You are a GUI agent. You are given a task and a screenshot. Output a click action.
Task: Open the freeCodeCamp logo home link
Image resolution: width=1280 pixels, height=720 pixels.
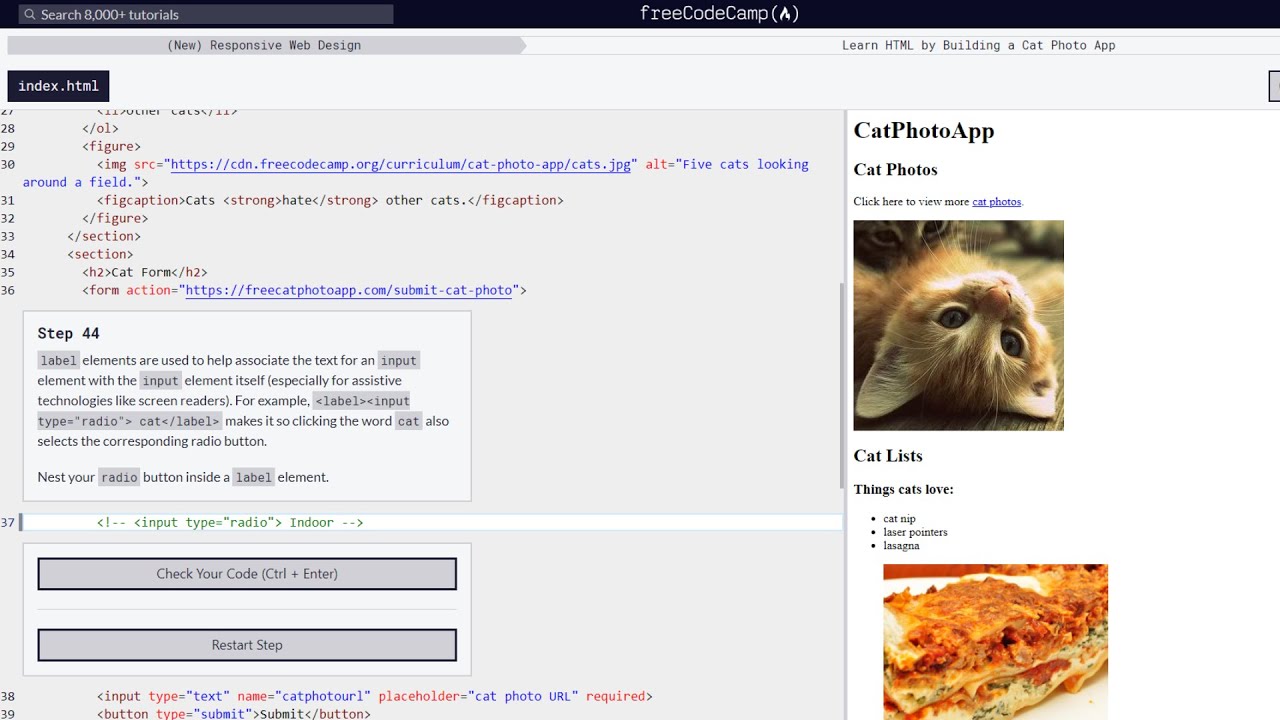pos(719,14)
